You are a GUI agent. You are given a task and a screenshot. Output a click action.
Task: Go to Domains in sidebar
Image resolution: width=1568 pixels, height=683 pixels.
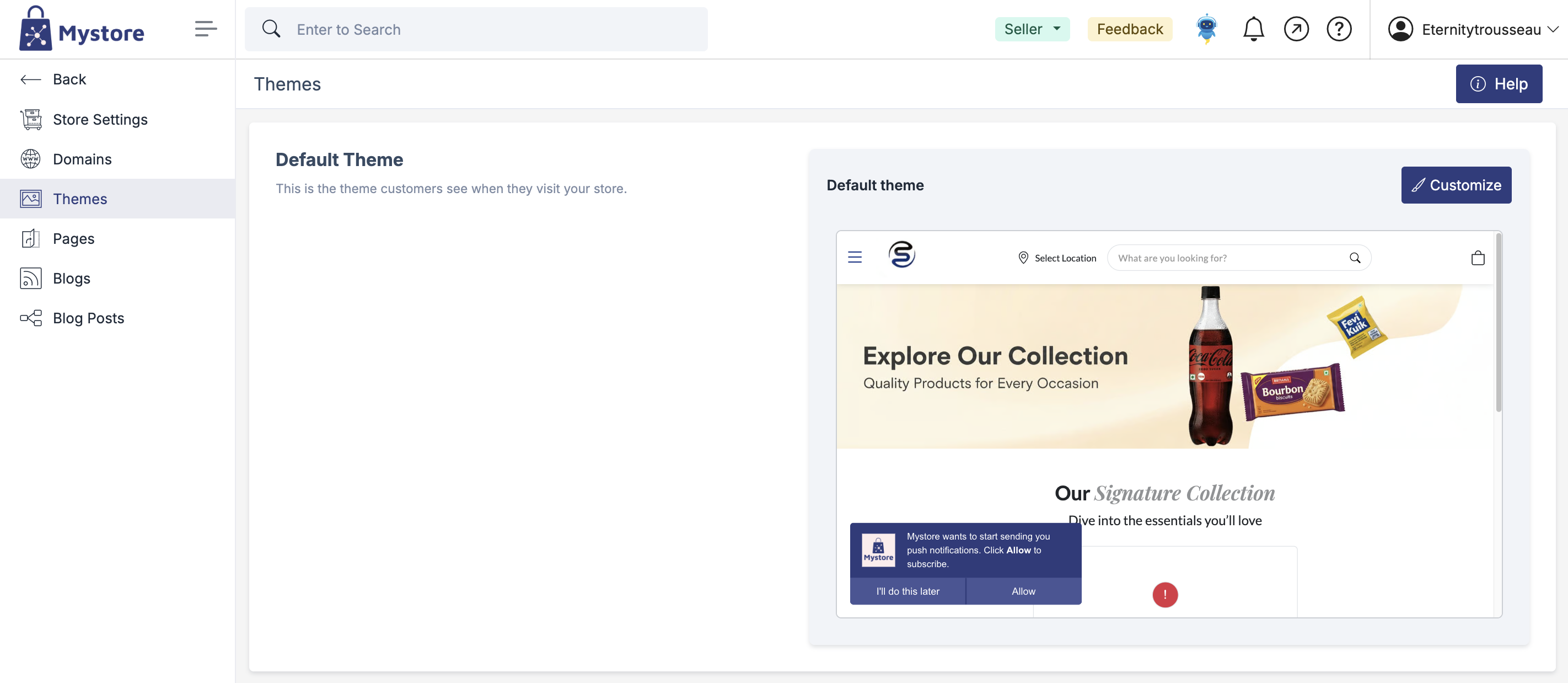click(82, 159)
